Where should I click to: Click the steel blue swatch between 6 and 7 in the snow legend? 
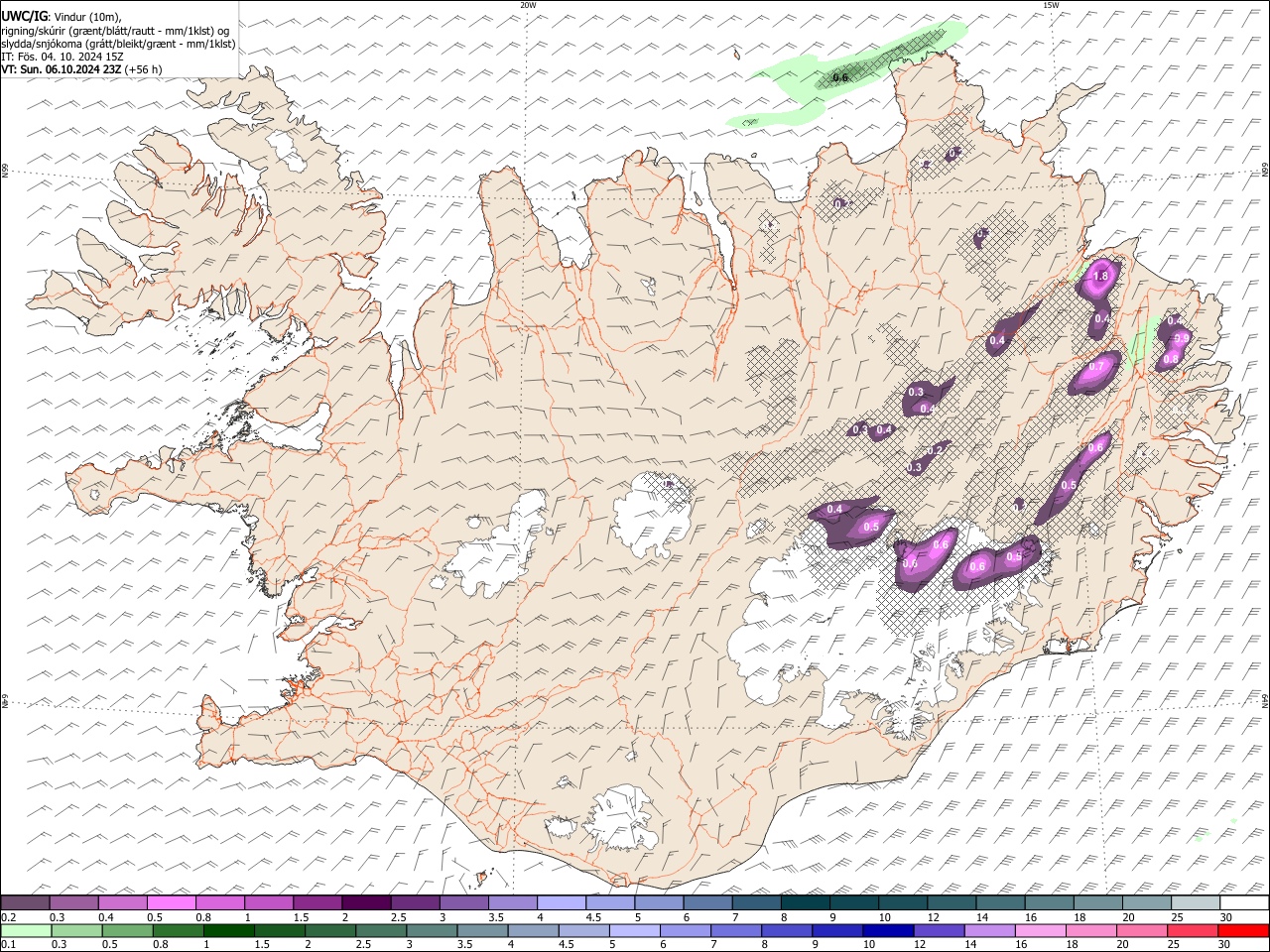[x=708, y=903]
